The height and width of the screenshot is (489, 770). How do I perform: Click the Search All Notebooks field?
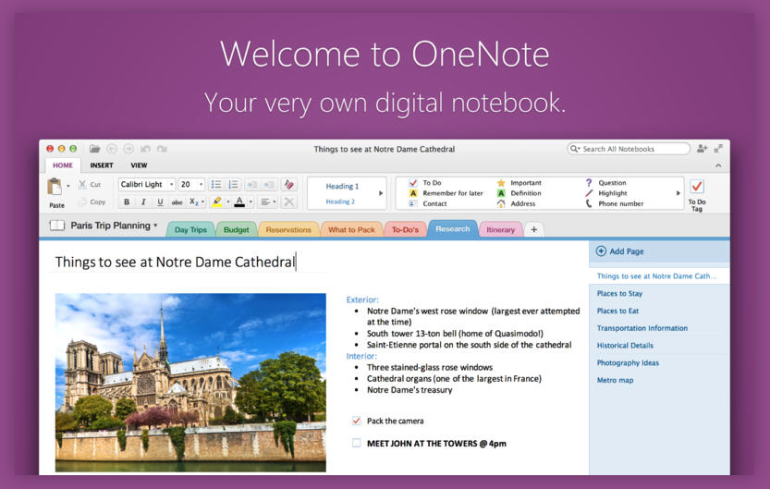point(632,149)
